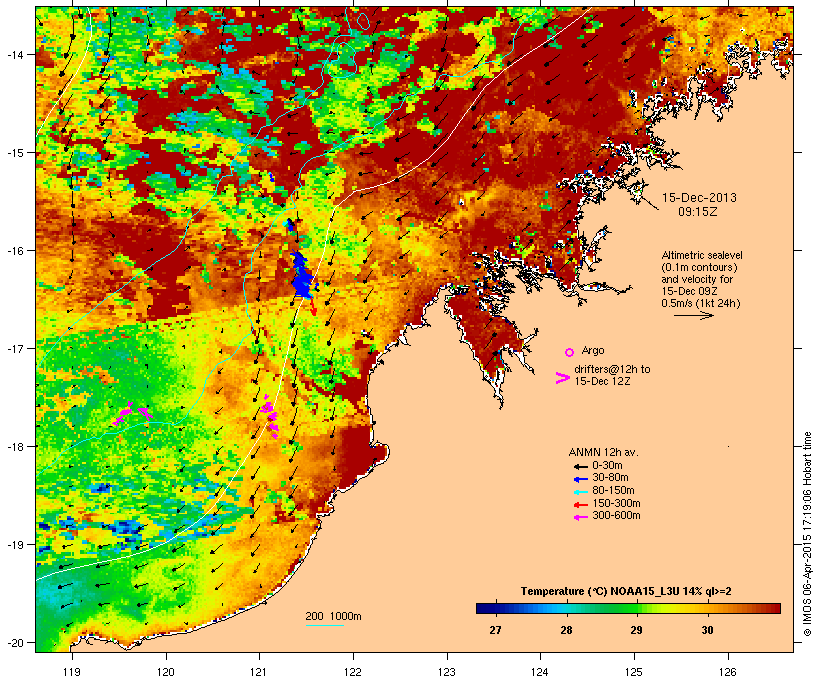Screen dimensions: 820x680
Task: Click longitude axis label 126
Action: coord(728,672)
